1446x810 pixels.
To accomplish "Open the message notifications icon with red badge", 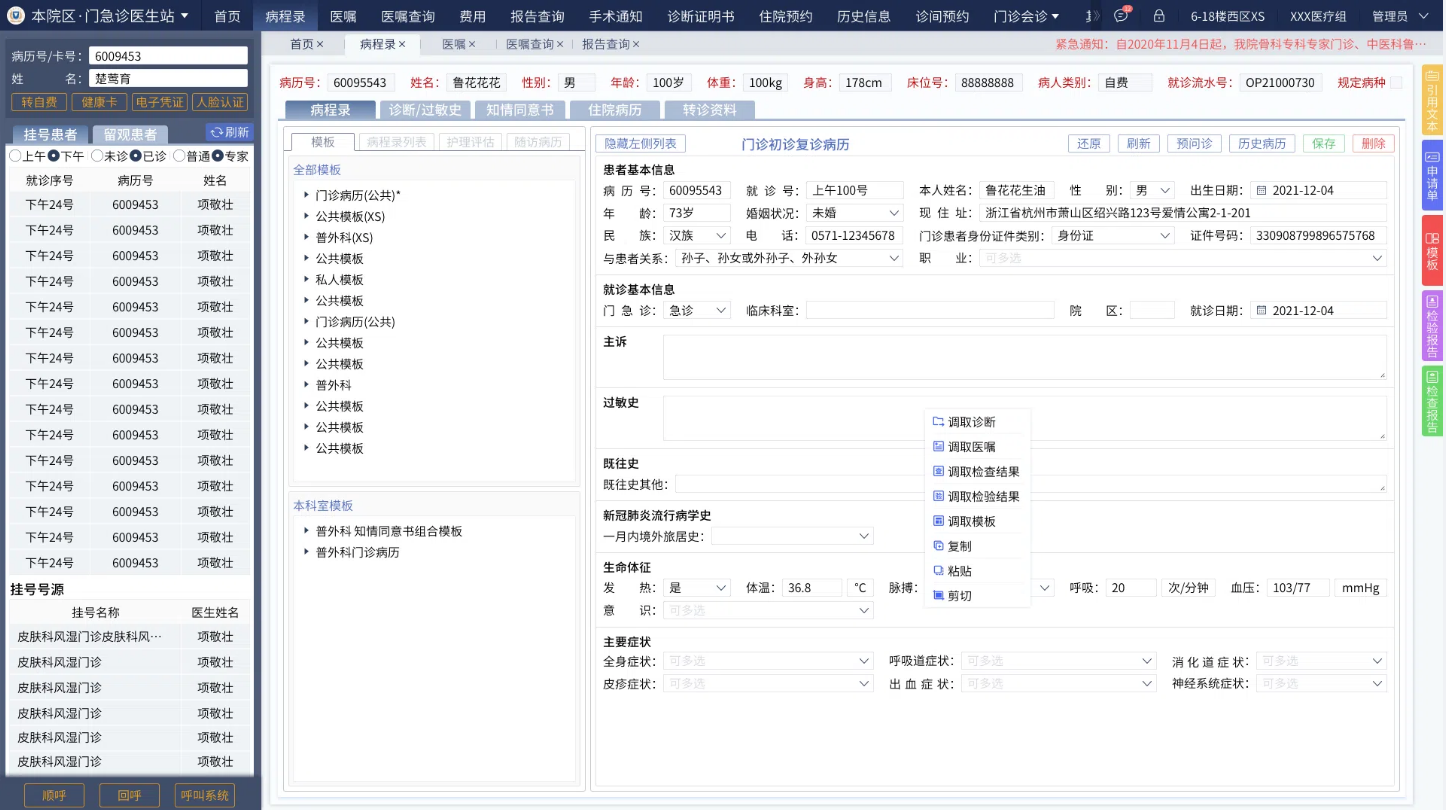I will 1122,16.
